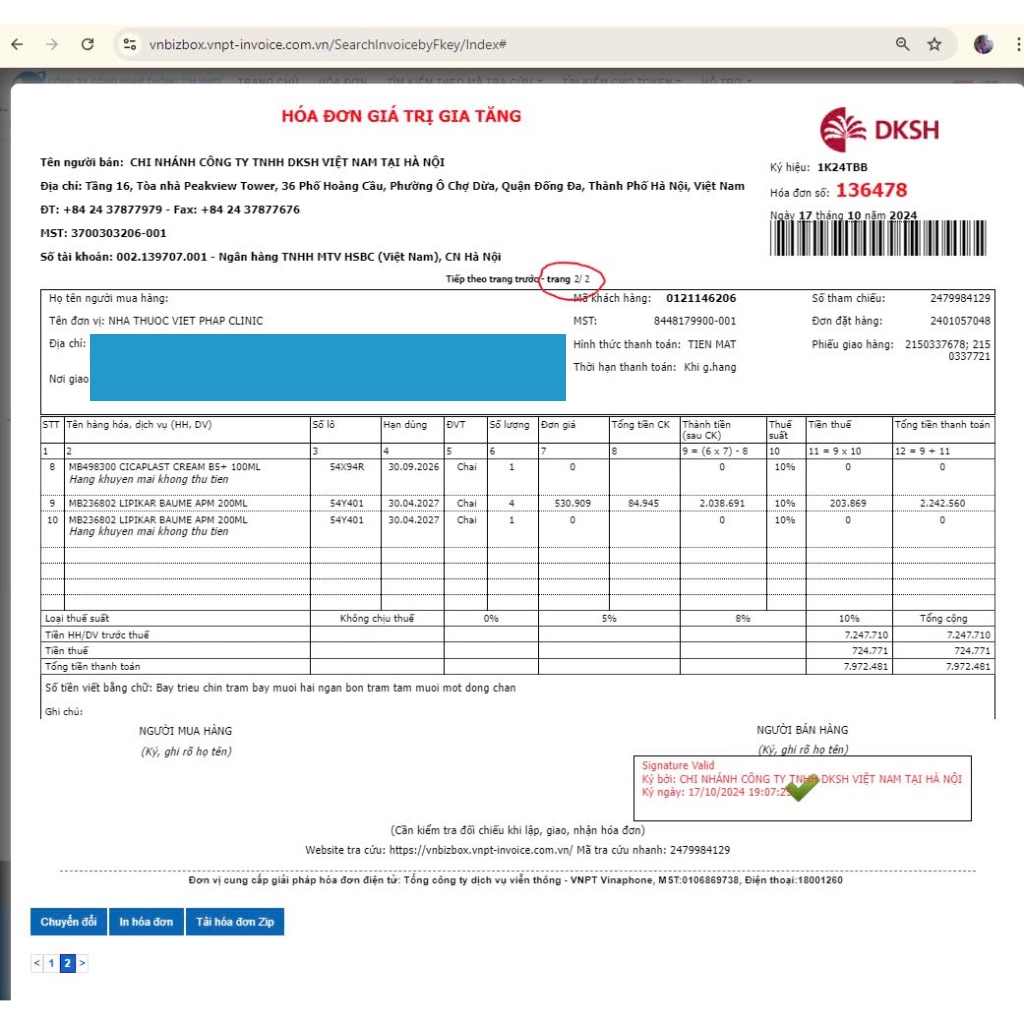Image resolution: width=1024 pixels, height=1024 pixels.
Task: Click expiry date 30.09.2026
Action: 413,467
